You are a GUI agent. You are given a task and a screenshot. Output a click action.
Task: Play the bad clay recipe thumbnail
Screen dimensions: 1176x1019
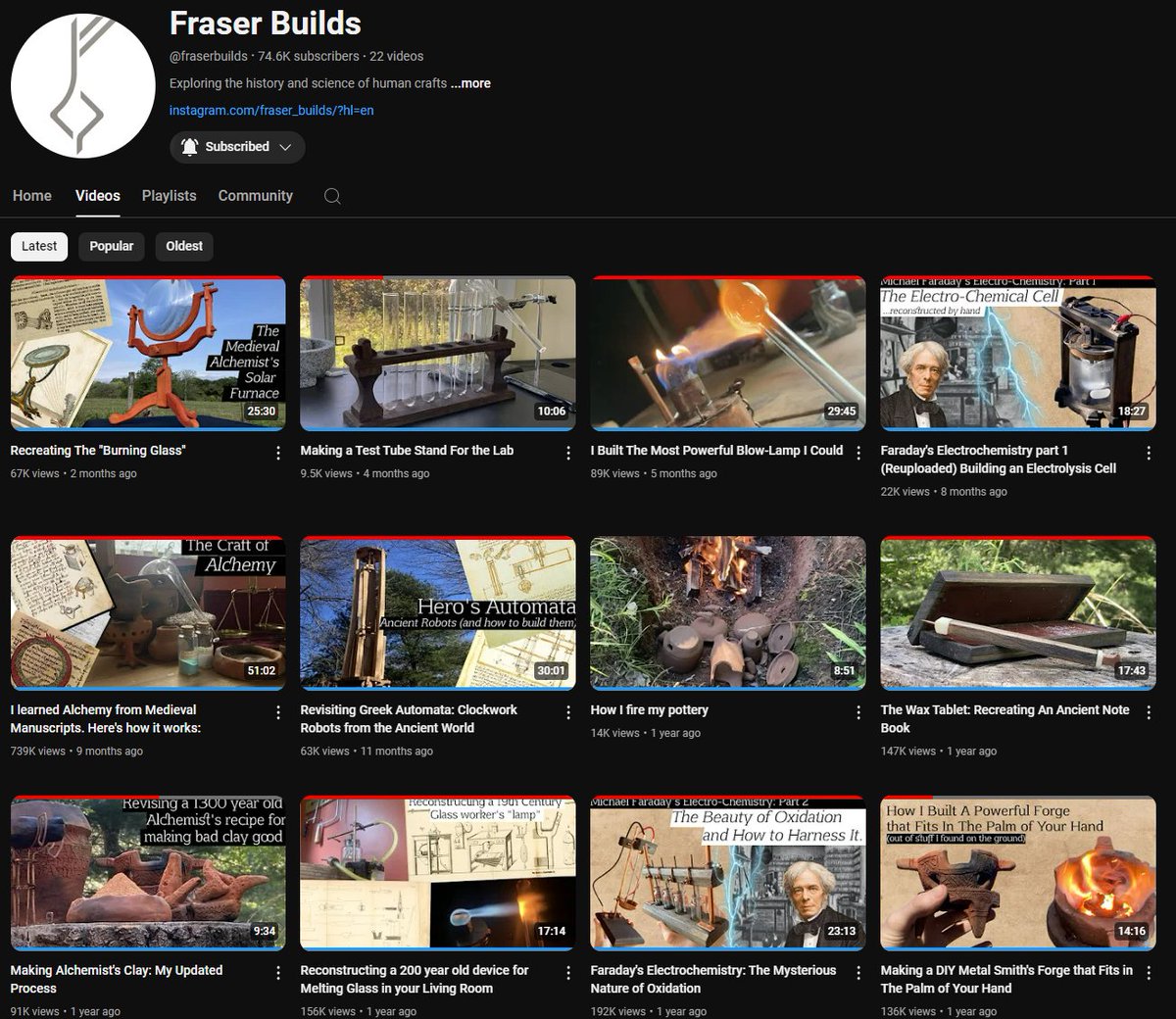click(x=148, y=873)
